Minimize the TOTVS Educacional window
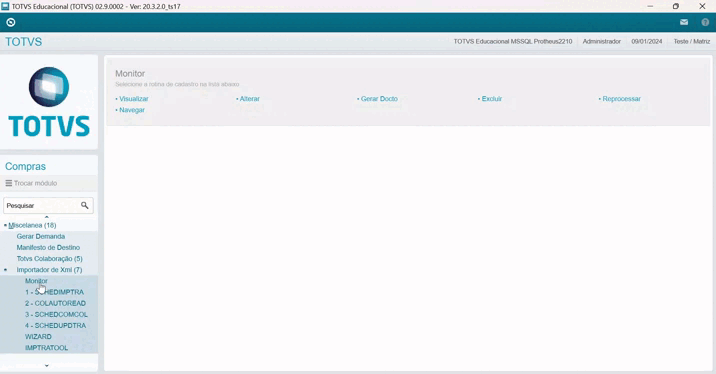Image resolution: width=716 pixels, height=374 pixels. (x=650, y=6)
